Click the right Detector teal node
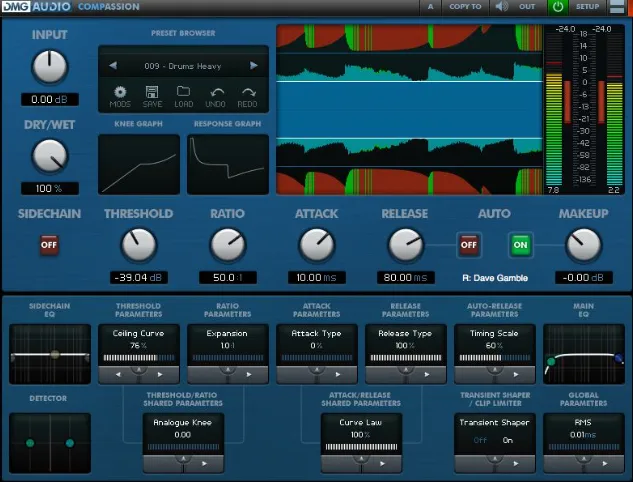Screen dimensions: 633x482 pos(70,443)
